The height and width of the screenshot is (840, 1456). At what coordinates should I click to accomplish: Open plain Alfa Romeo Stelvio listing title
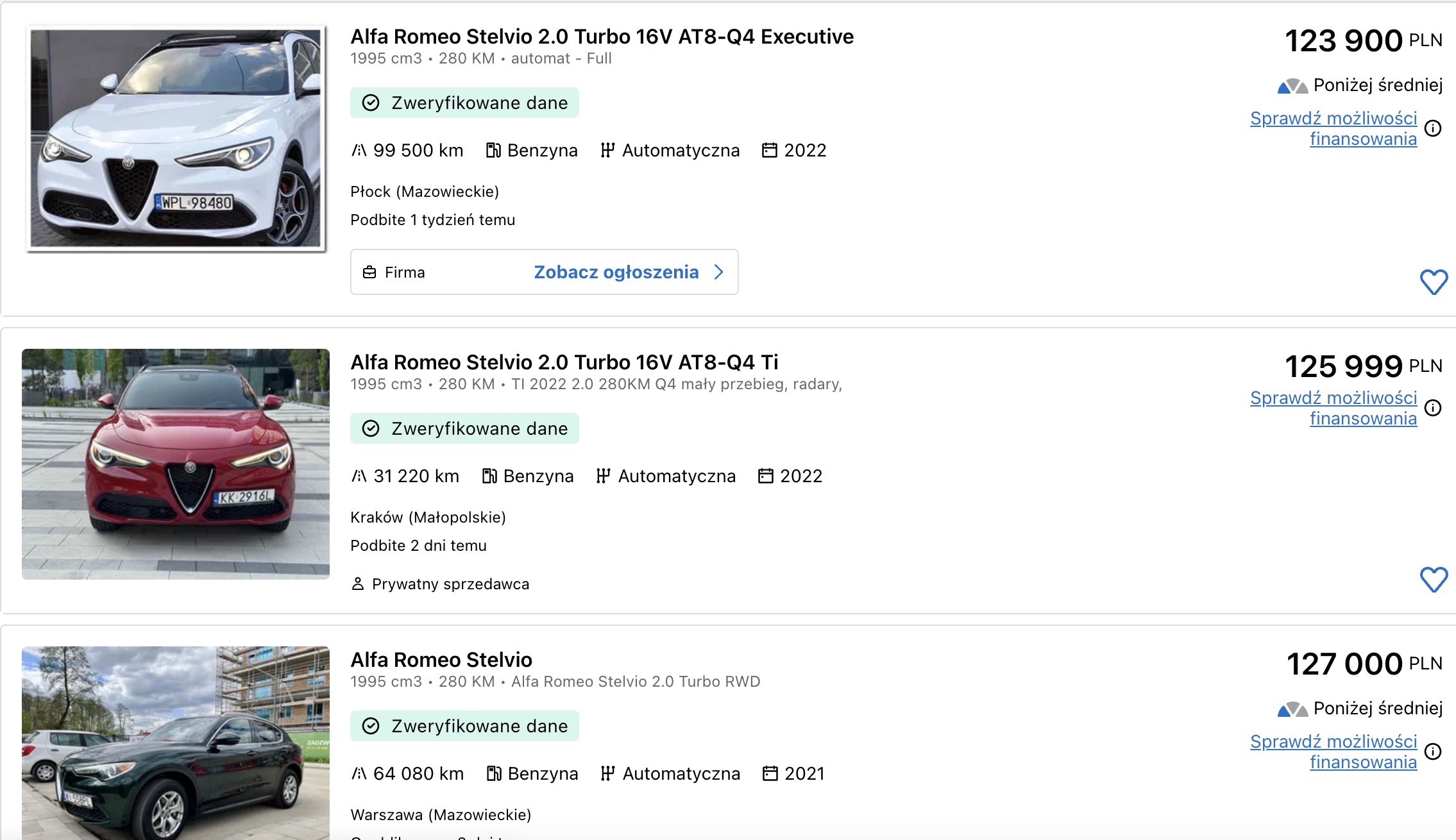tap(441, 660)
